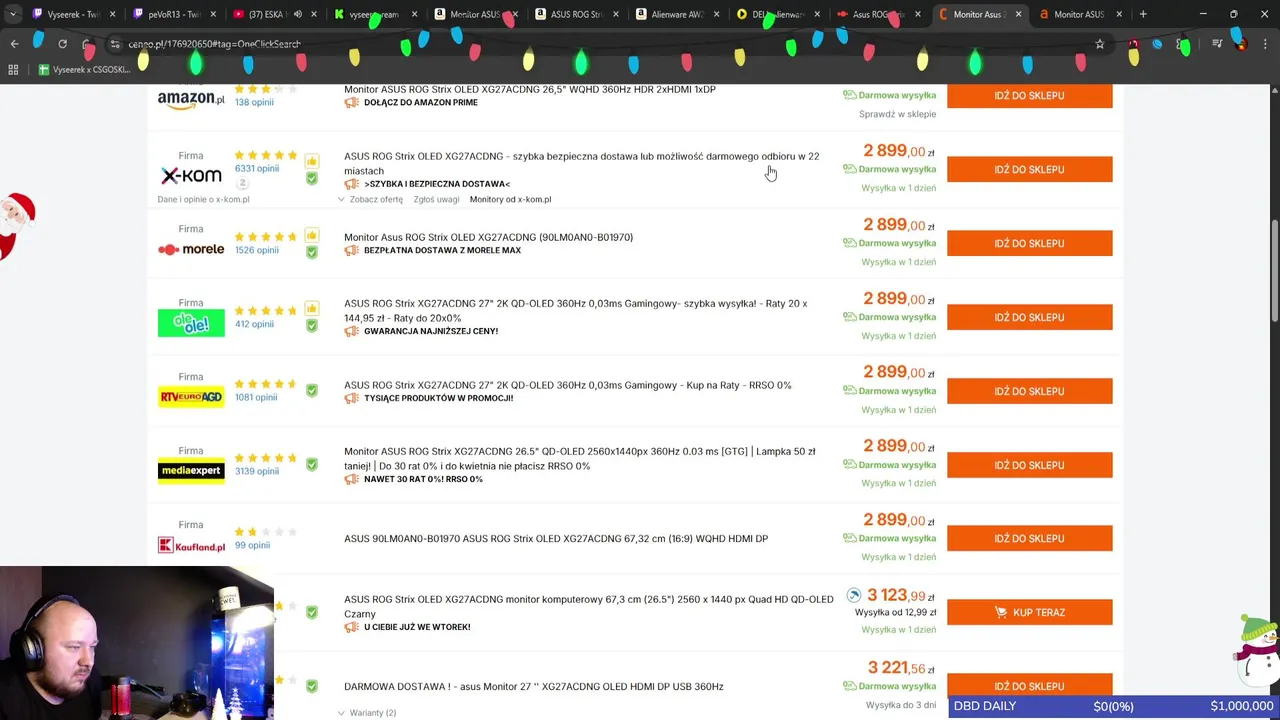Go back with browser back arrow

[x=14, y=44]
